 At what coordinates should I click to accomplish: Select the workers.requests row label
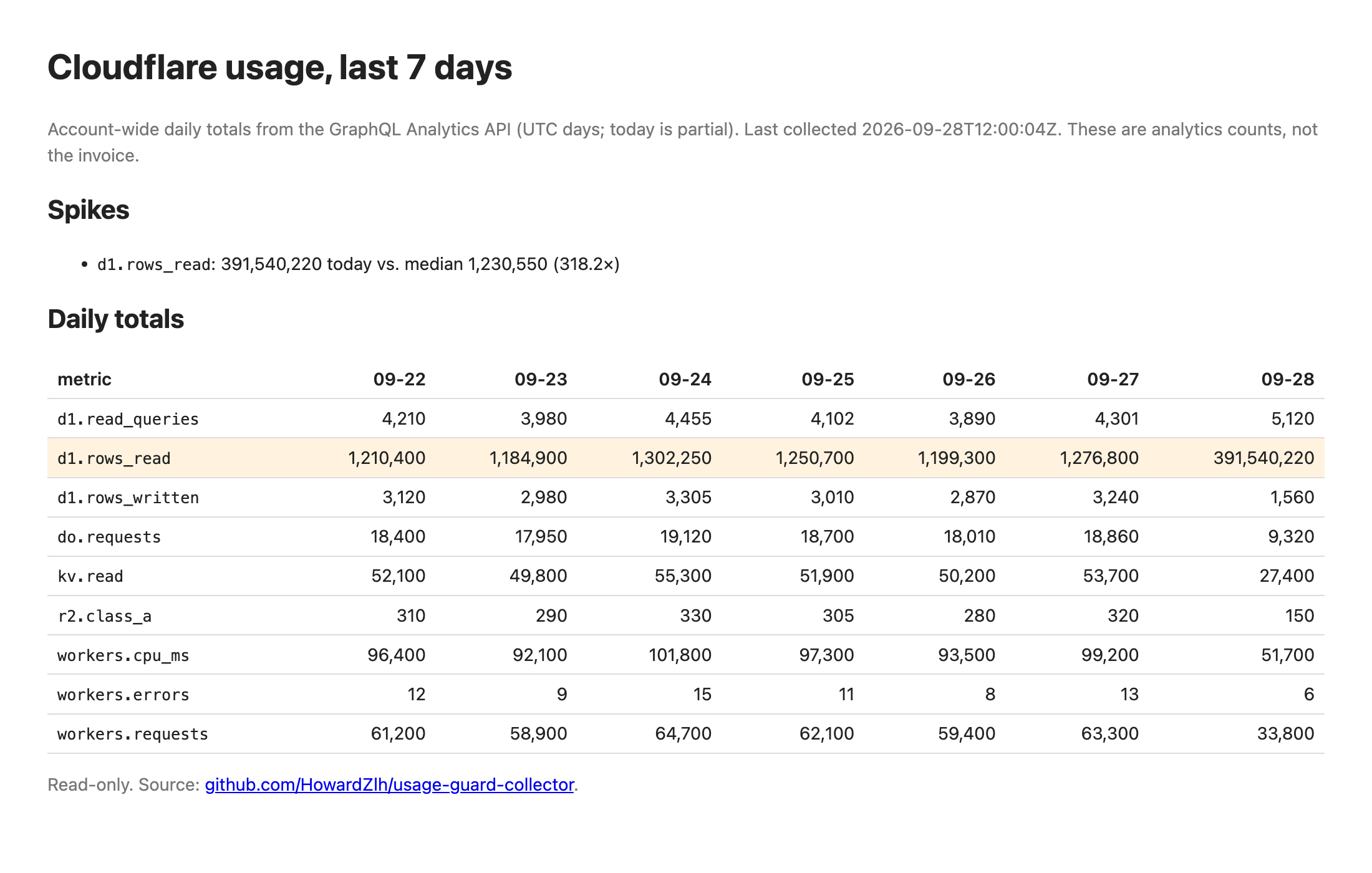(132, 734)
